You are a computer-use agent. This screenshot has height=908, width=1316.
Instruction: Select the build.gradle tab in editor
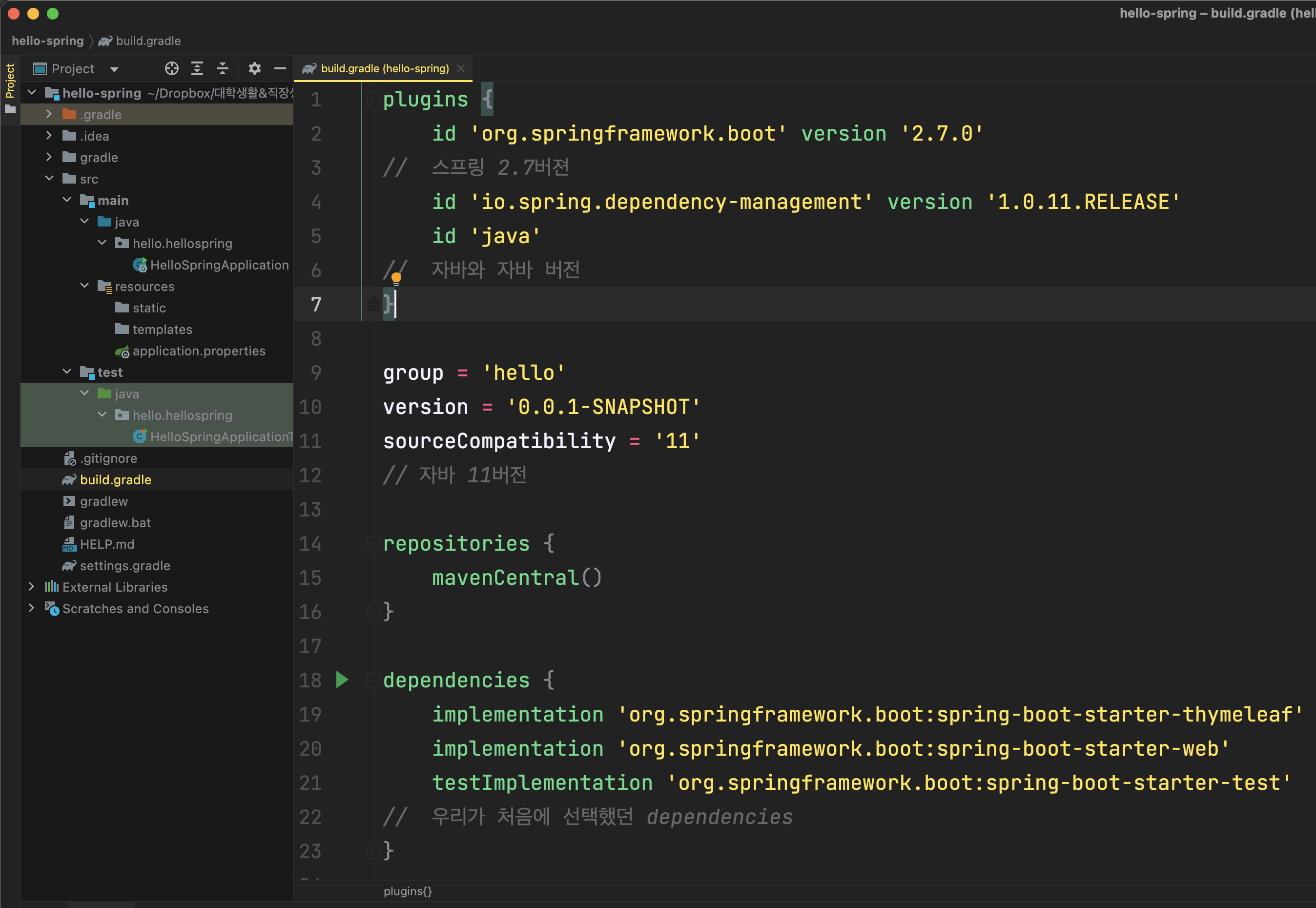pos(384,68)
